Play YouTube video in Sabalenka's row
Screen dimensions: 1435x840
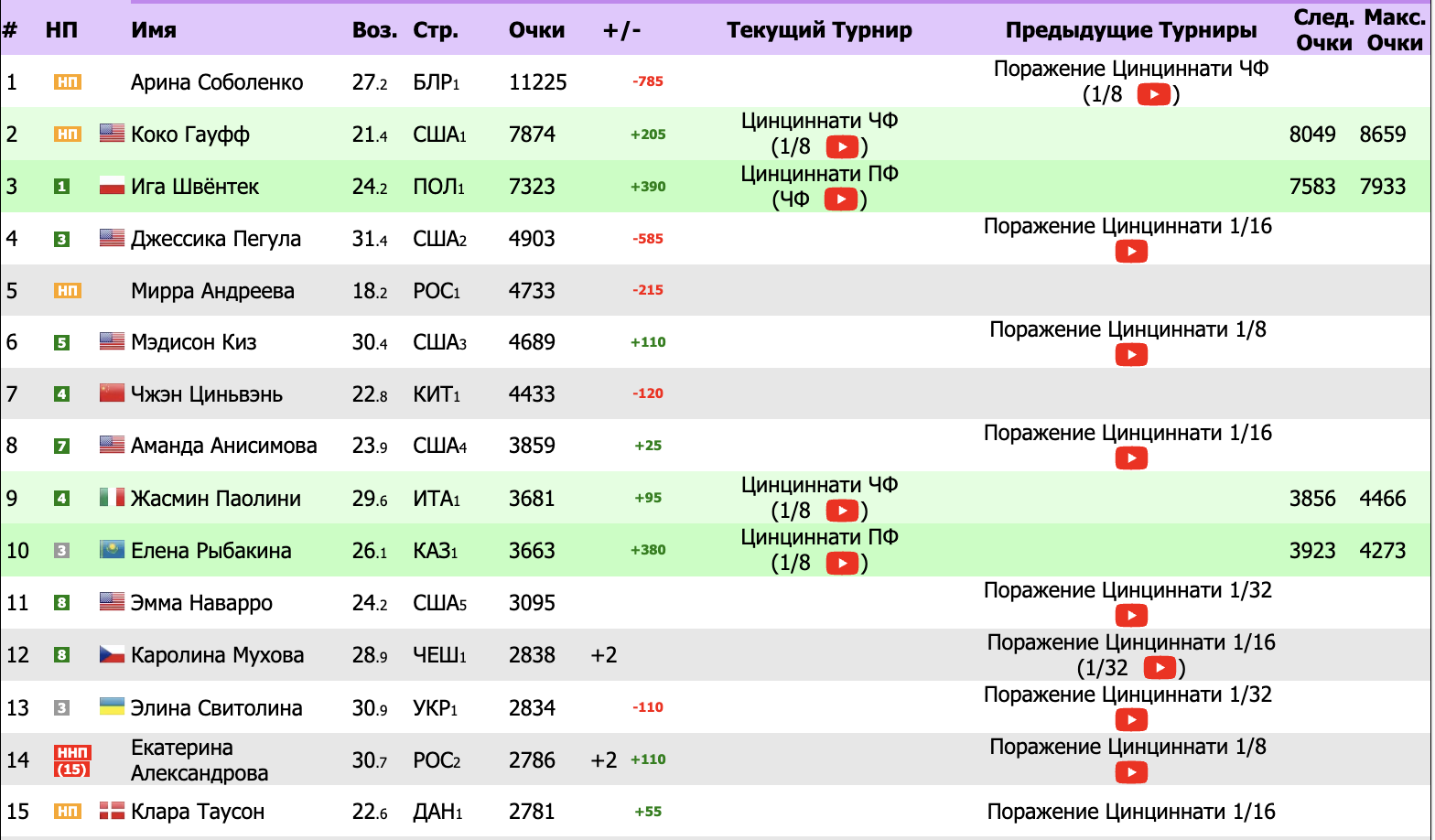[x=1153, y=94]
